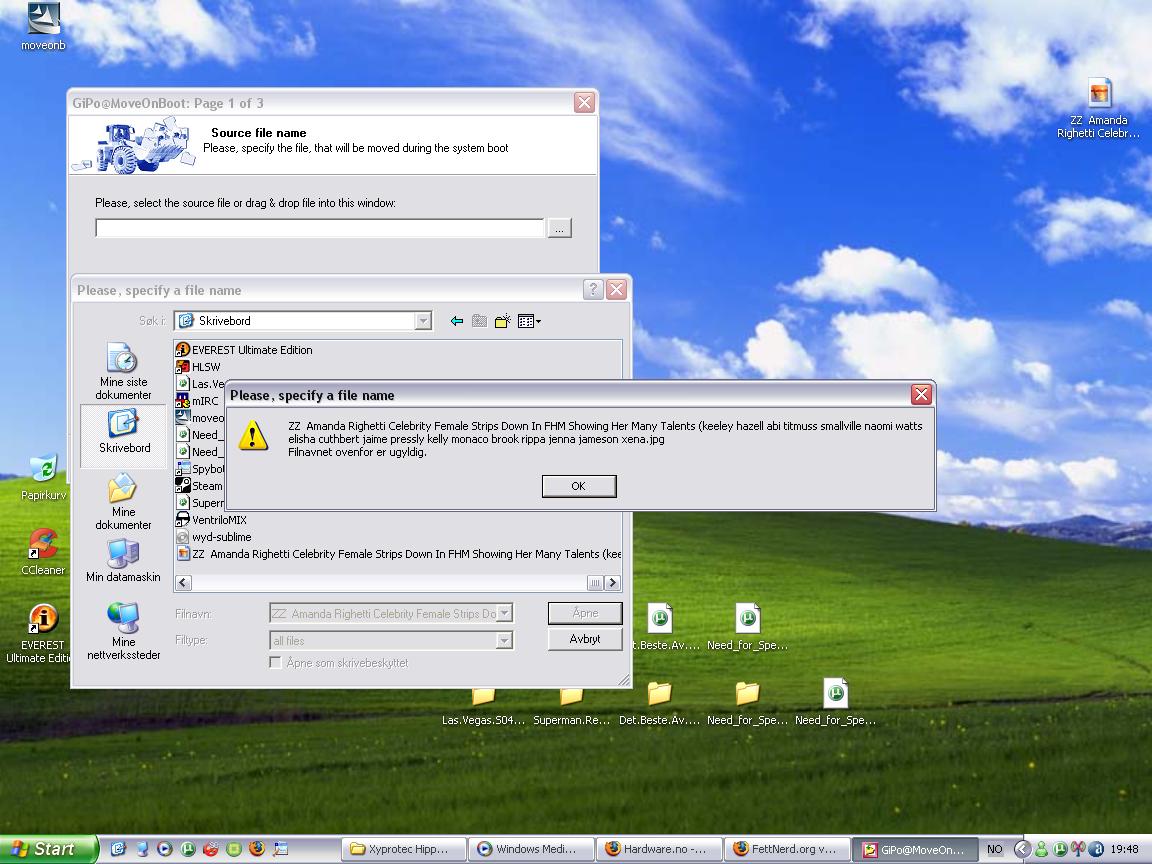Open Mine nettverkssteder in places bar
This screenshot has height=864, width=1152.
point(123,630)
